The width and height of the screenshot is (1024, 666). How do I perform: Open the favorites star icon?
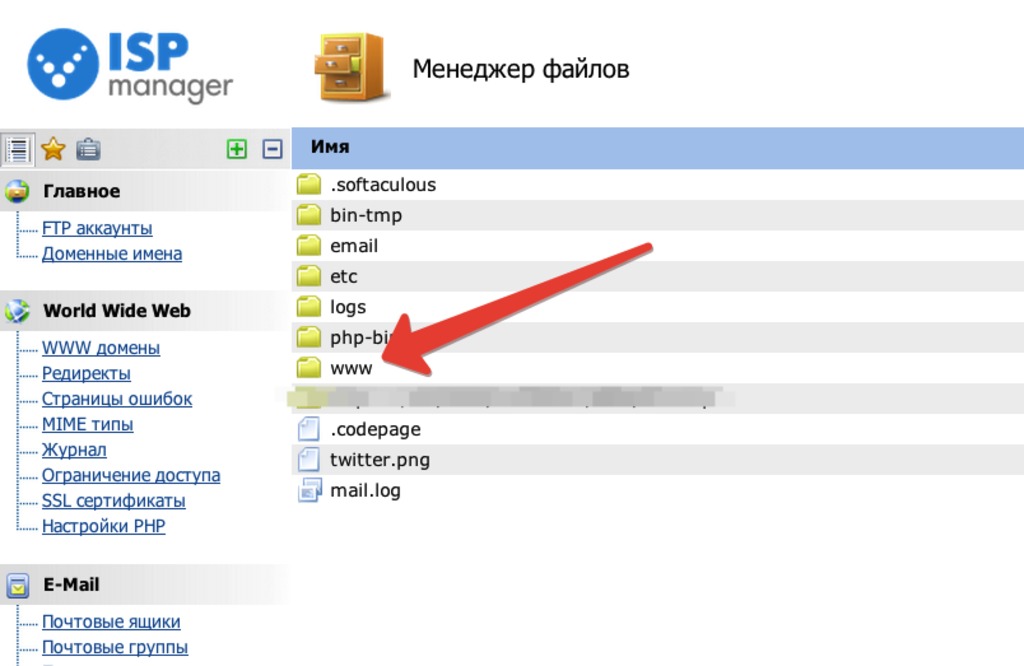click(53, 149)
